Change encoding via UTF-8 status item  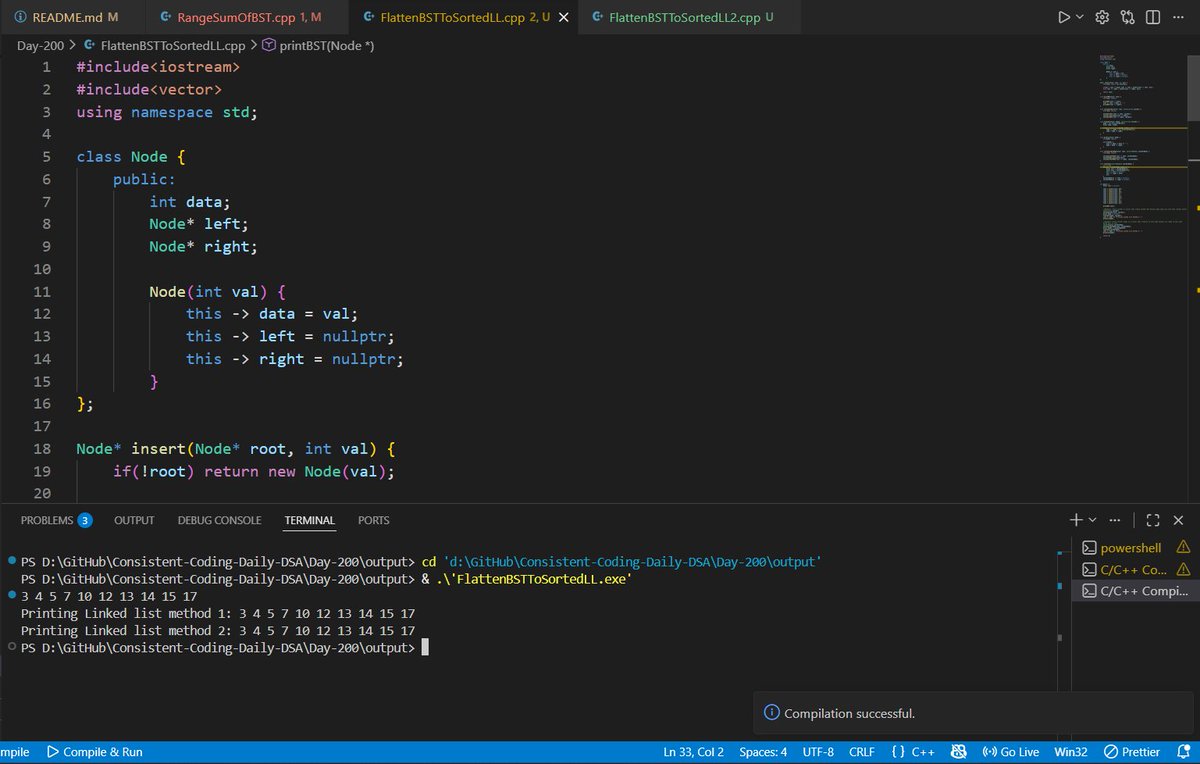point(818,752)
